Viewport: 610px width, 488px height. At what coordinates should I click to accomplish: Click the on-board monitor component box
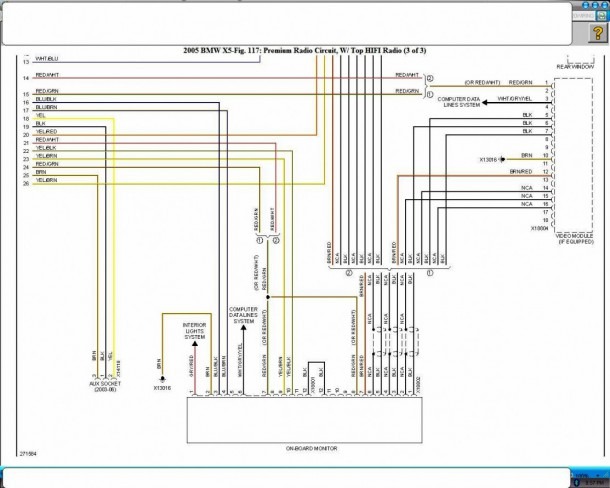click(305, 420)
